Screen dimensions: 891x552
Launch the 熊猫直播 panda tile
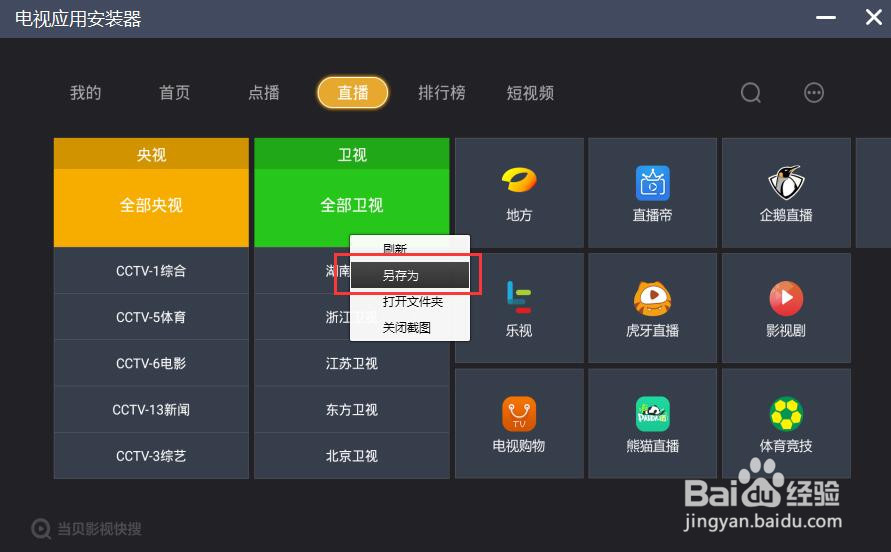coord(652,424)
